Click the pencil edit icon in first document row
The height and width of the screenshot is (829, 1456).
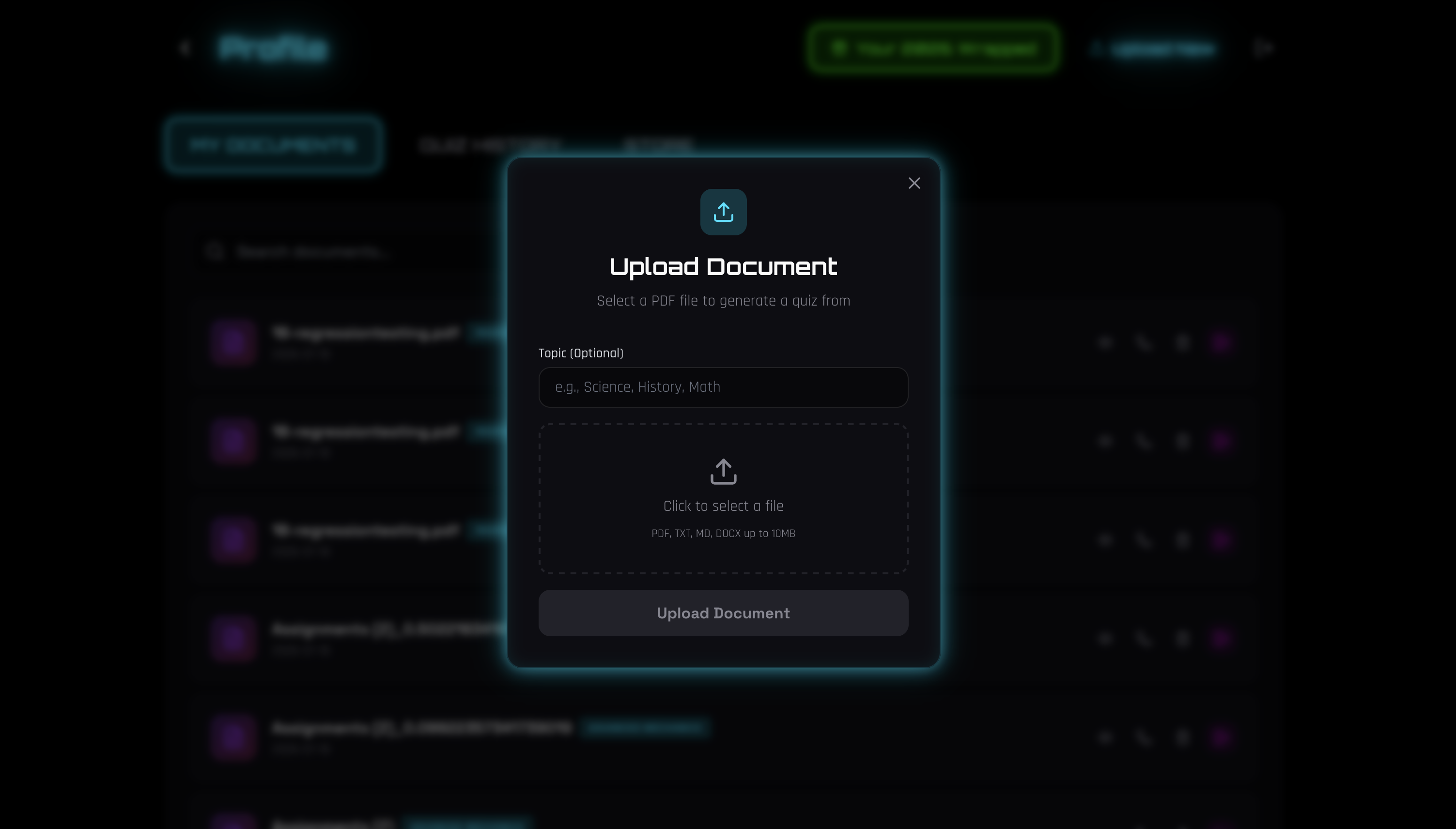click(x=1144, y=342)
